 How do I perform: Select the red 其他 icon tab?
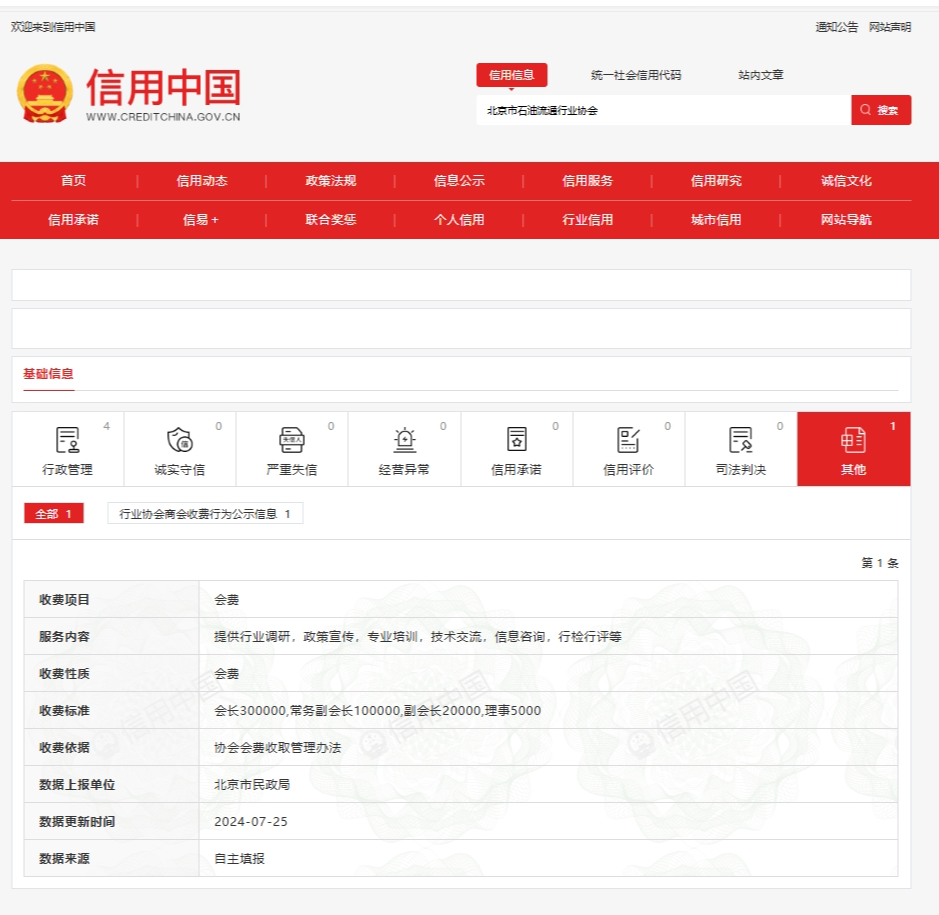853,440
